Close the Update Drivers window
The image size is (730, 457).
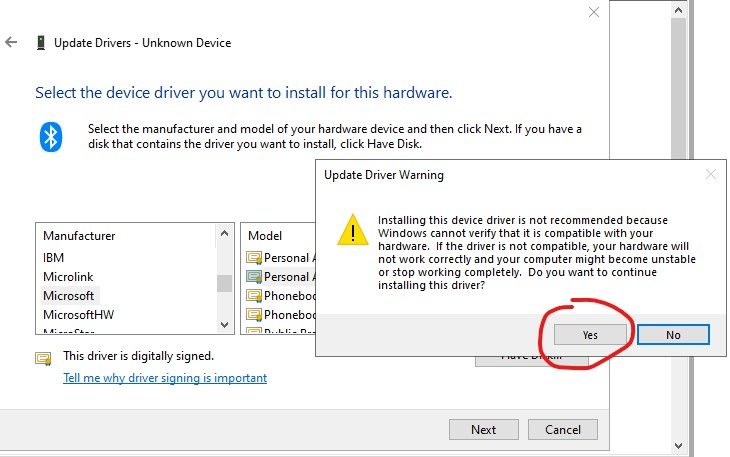pyautogui.click(x=594, y=12)
